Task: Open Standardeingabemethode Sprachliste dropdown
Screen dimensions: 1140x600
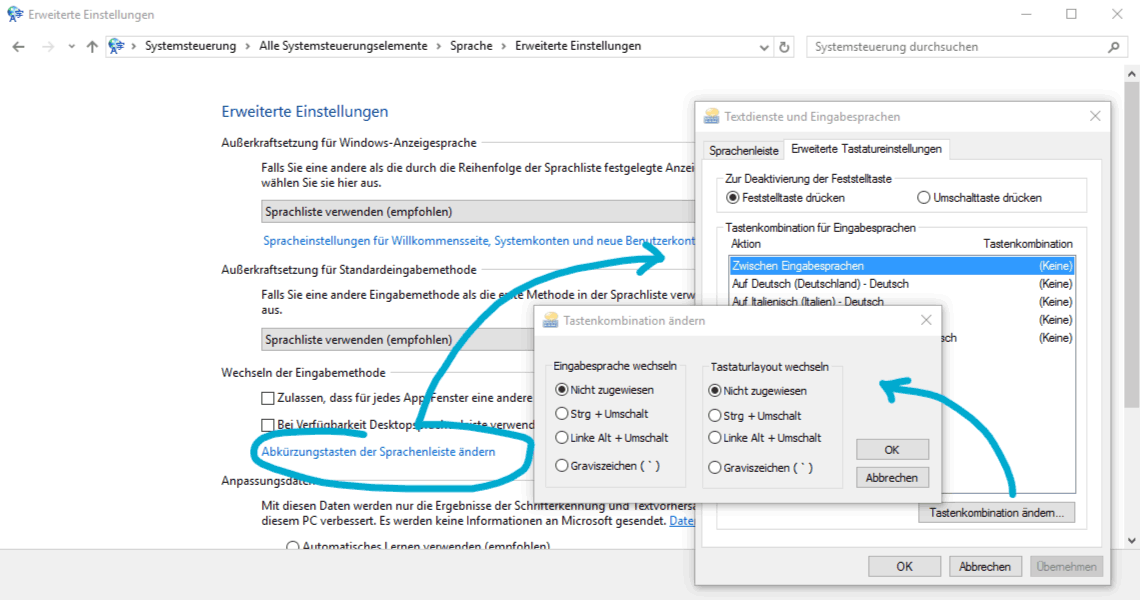Action: tap(398, 340)
